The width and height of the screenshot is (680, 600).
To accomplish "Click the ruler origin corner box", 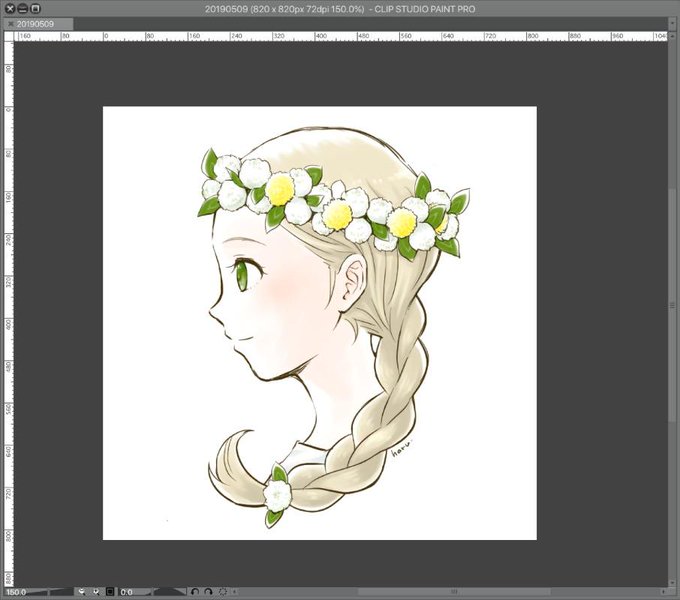I will click(x=9, y=36).
